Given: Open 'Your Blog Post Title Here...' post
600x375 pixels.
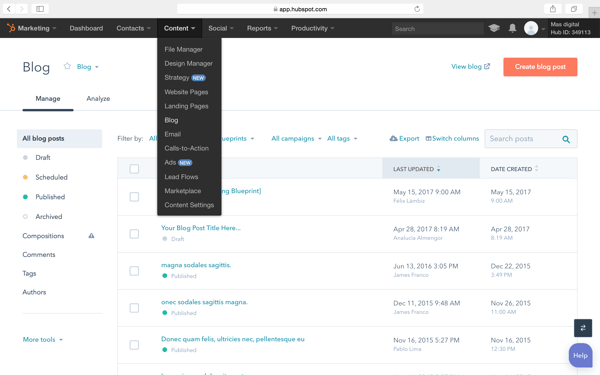Looking at the screenshot, I should coord(201,228).
